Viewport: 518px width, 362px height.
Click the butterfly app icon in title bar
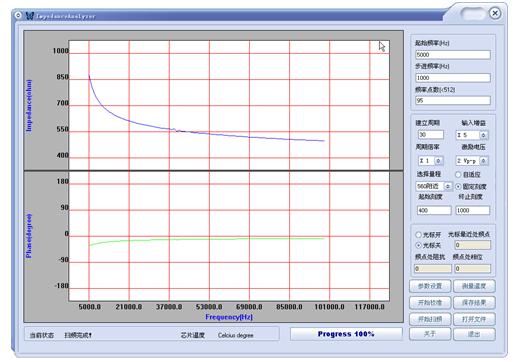point(30,16)
